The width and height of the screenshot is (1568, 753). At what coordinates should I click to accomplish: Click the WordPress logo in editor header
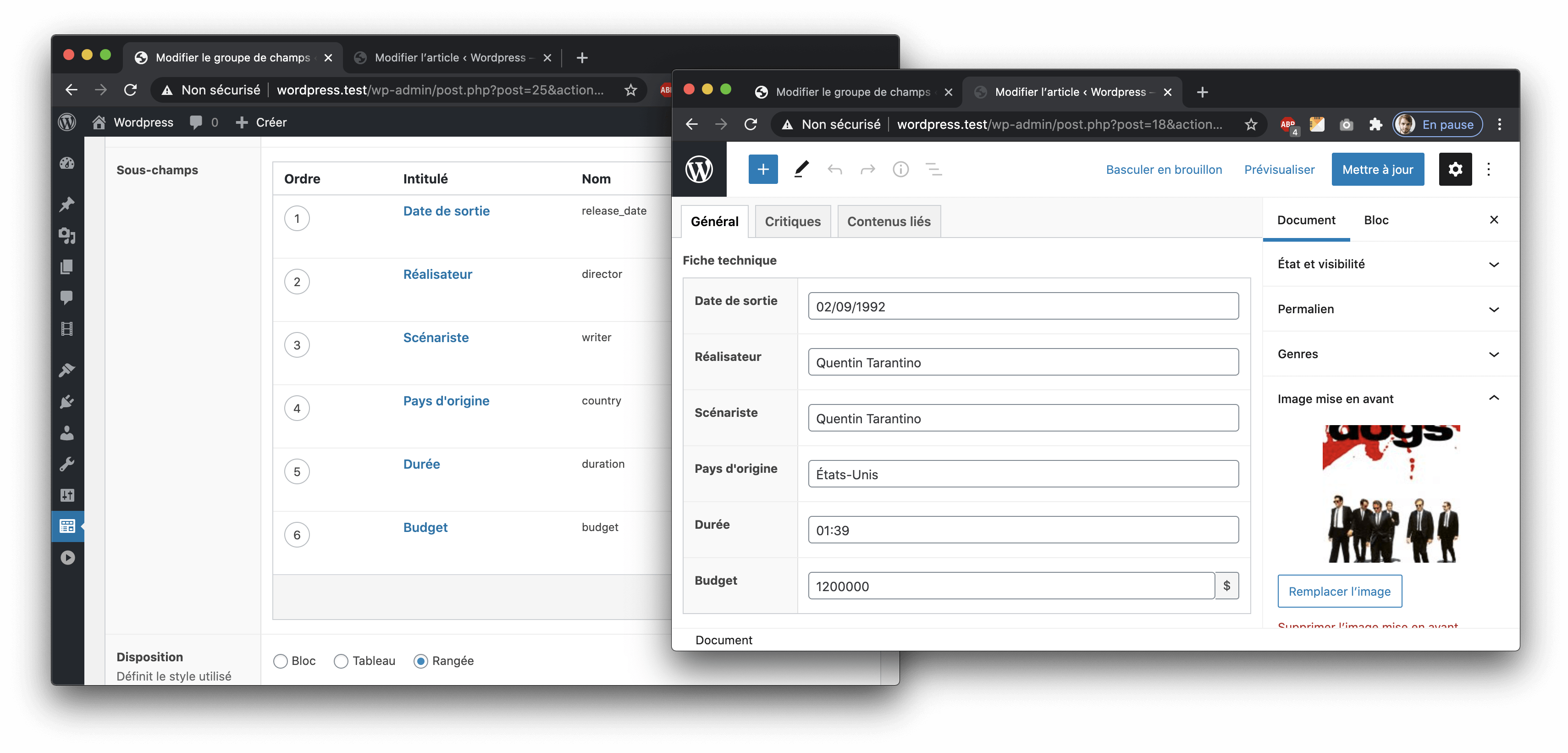[699, 169]
